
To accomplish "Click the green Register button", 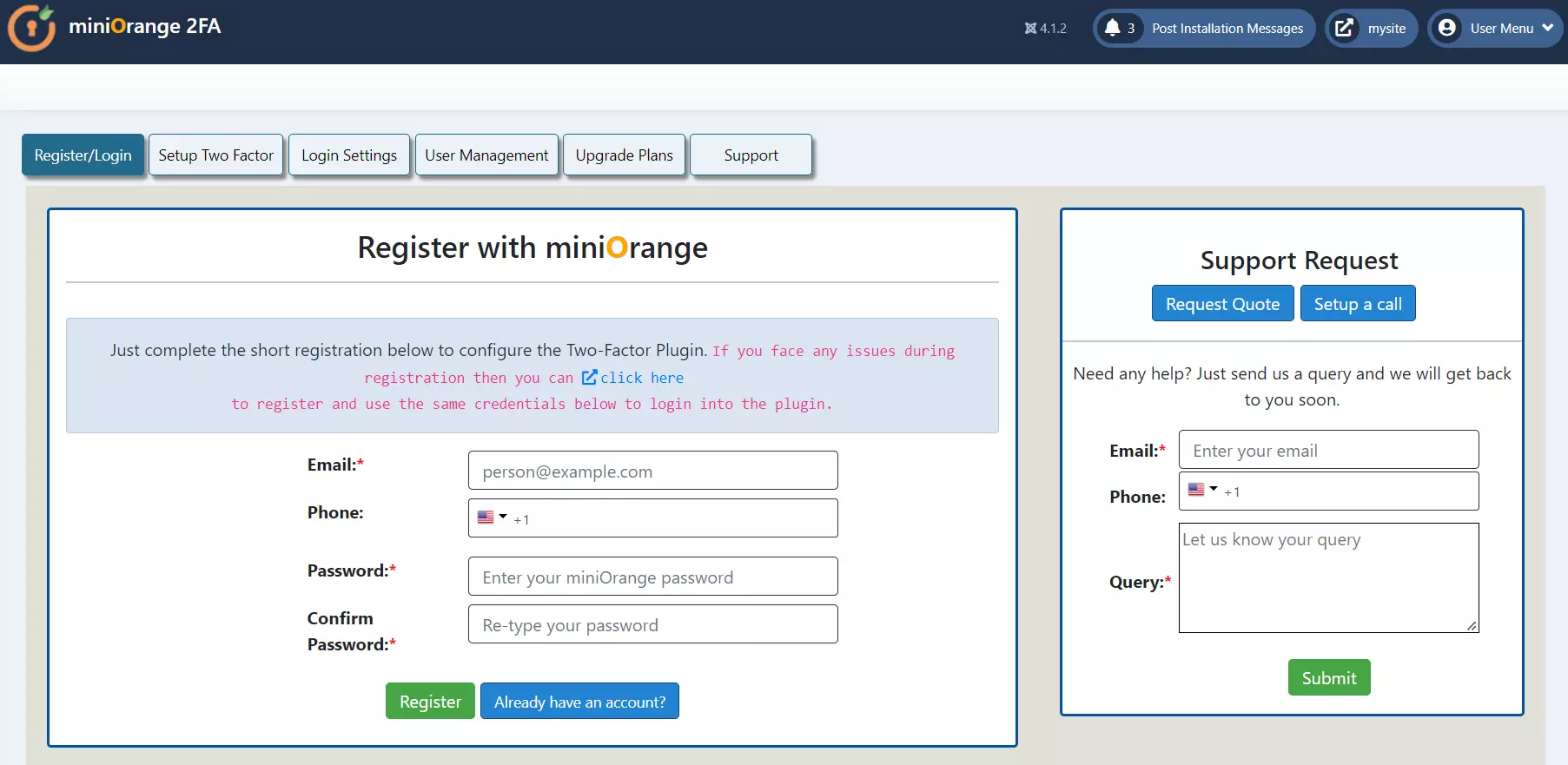I will coord(430,701).
